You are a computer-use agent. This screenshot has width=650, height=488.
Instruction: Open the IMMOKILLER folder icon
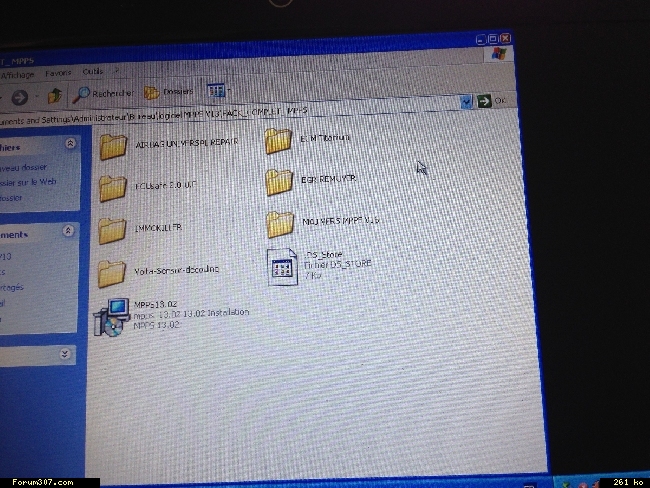[112, 230]
